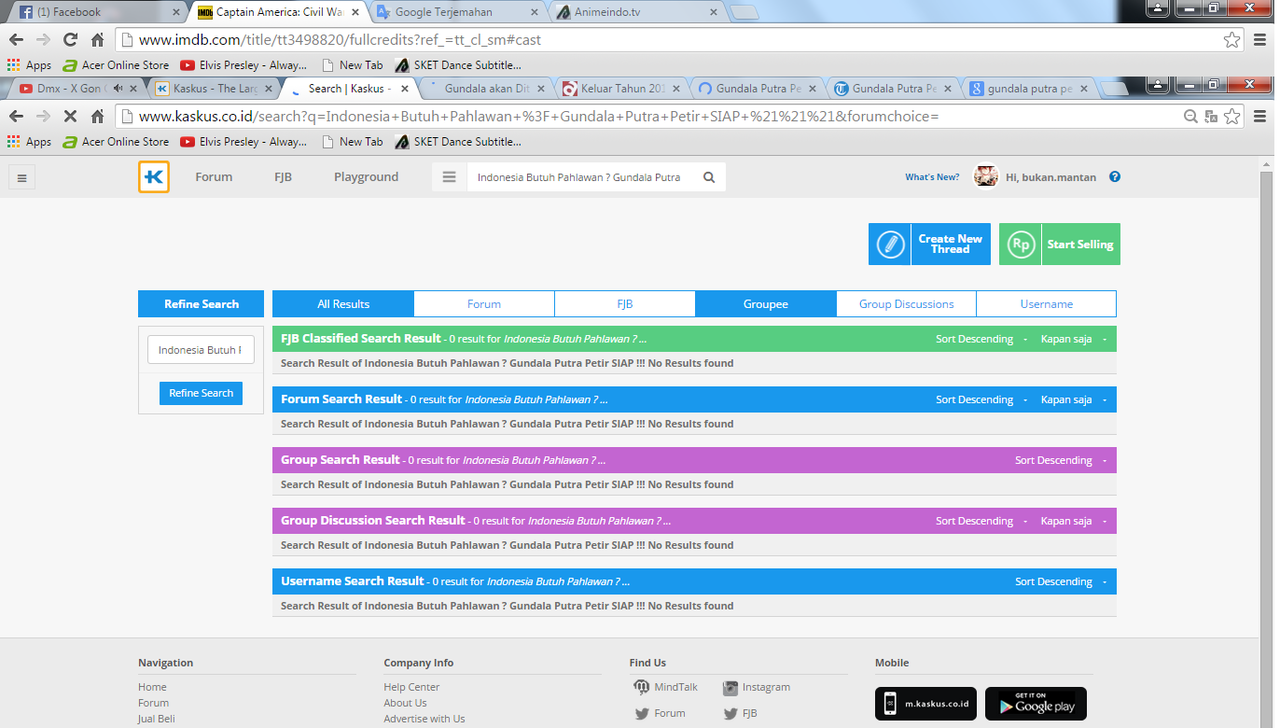This screenshot has width=1280, height=728.
Task: Click the Twitter Forum icon in the footer
Action: (641, 714)
